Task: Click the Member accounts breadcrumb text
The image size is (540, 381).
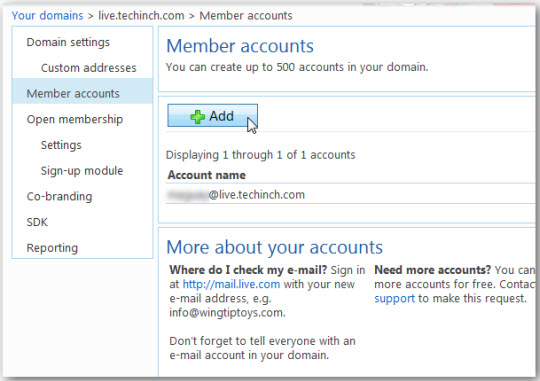Action: 246,16
